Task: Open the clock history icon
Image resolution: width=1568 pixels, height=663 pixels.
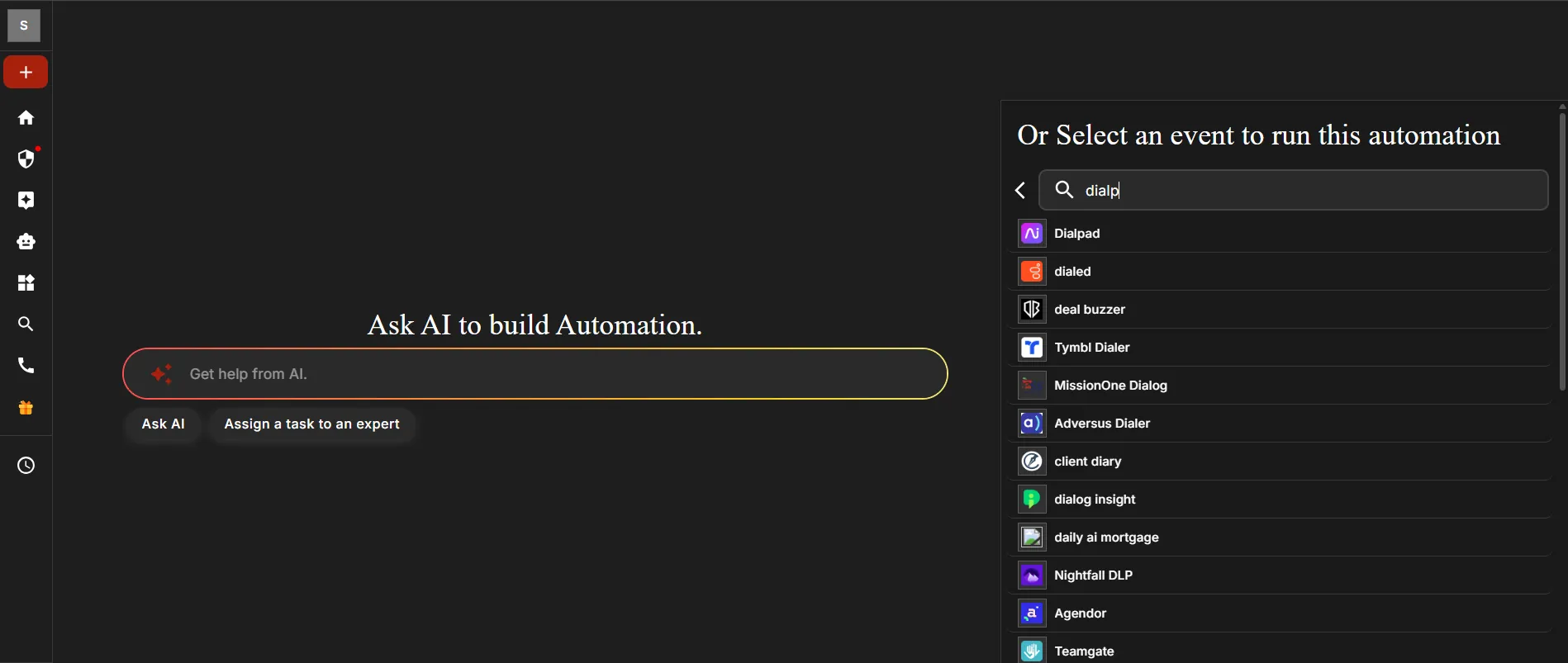Action: (x=26, y=466)
